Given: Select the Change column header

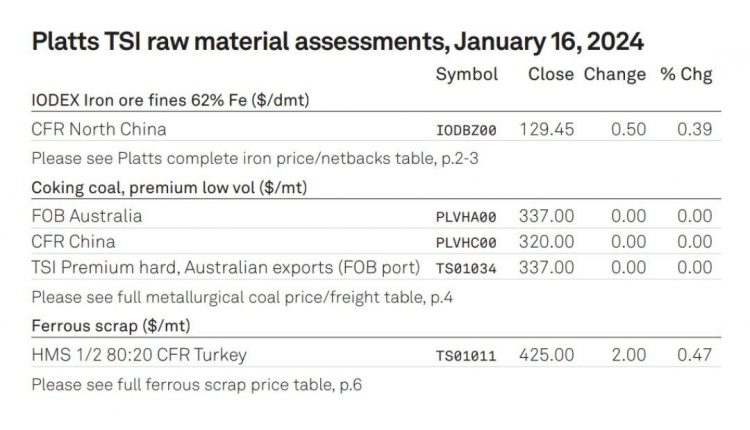Looking at the screenshot, I should [x=614, y=75].
